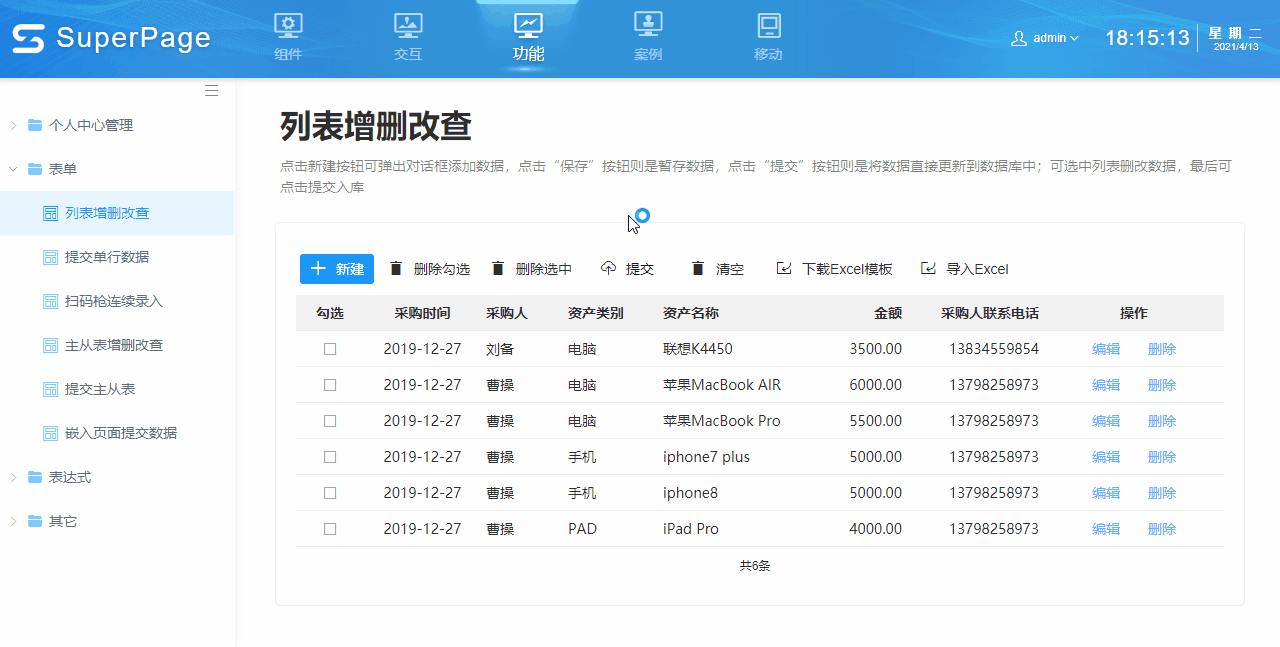Click 删除 for iphone8 row

click(1162, 493)
